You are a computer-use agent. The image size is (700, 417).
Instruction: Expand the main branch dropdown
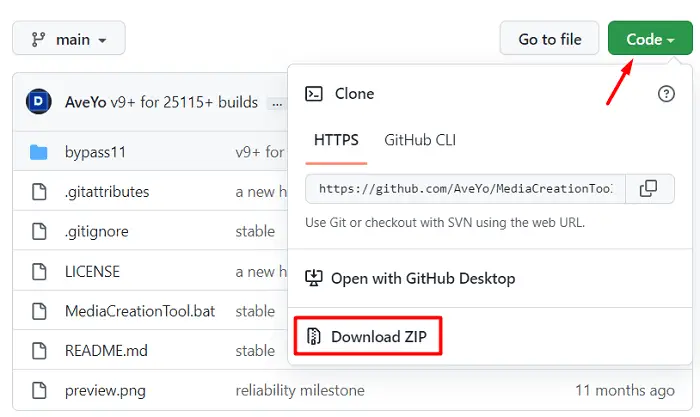[68, 40]
